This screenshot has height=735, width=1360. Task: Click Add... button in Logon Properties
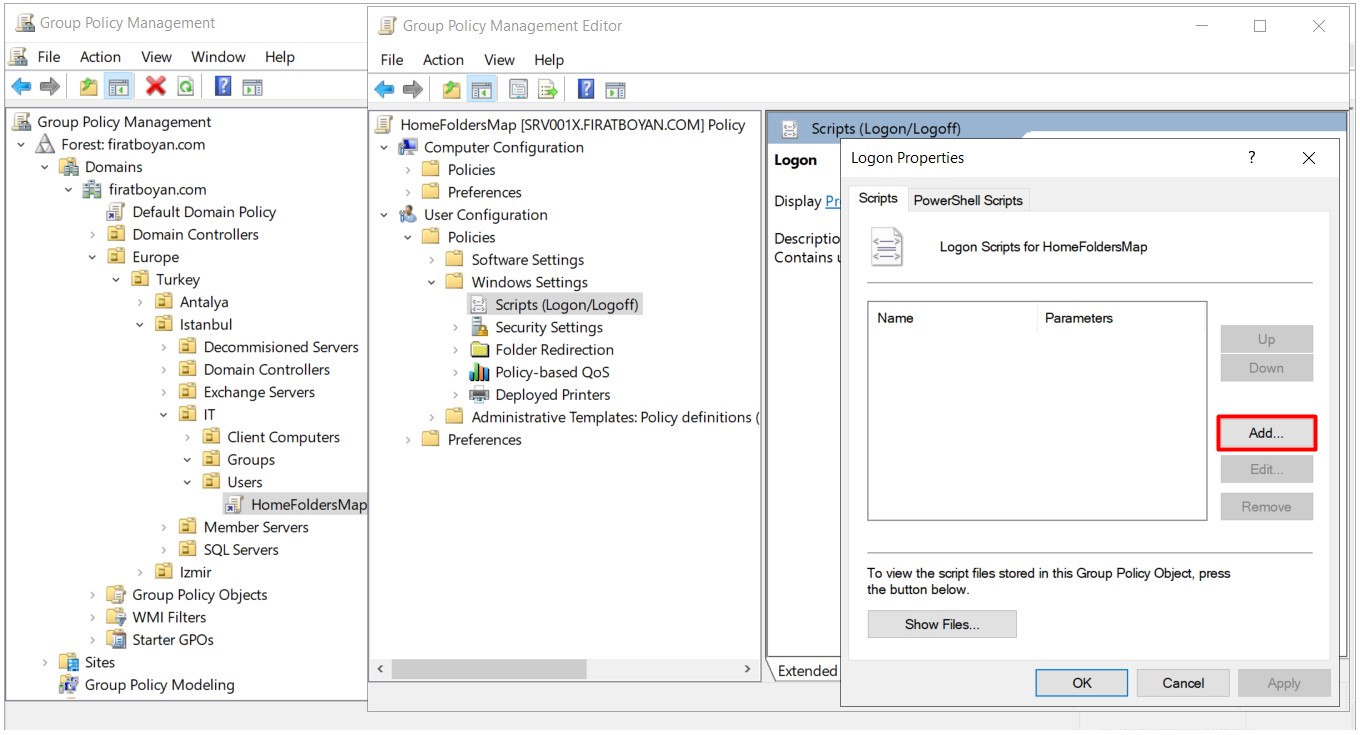coord(1266,433)
